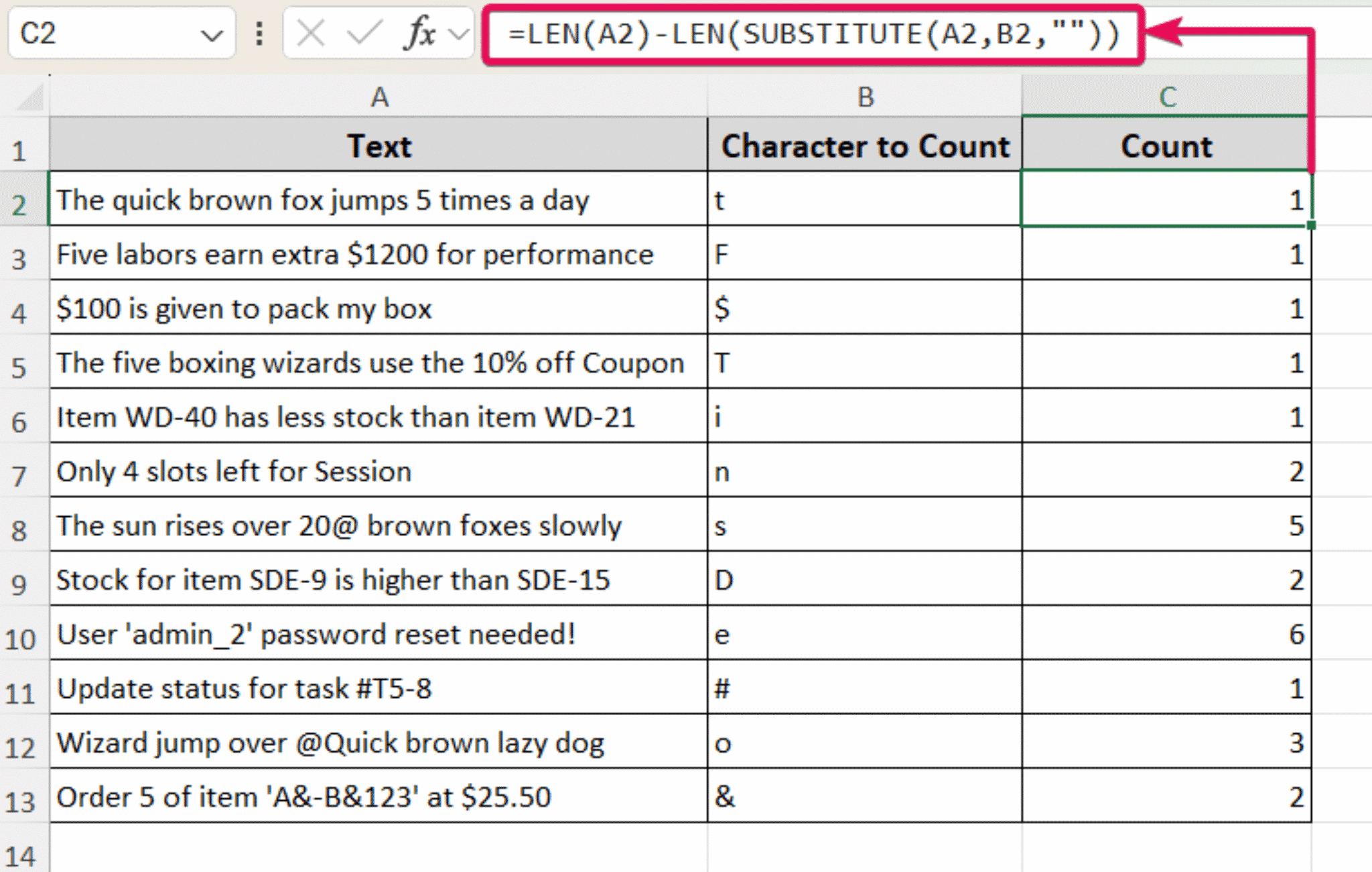Click the cell with '$100 is given to pack my box'
This screenshot has height=872, width=1372.
coord(379,309)
